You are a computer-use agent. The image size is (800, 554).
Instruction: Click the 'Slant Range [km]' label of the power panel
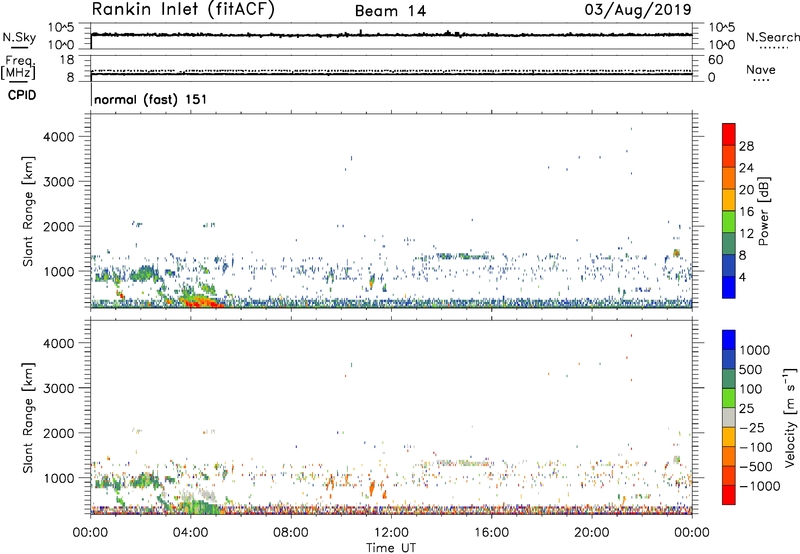28,211
